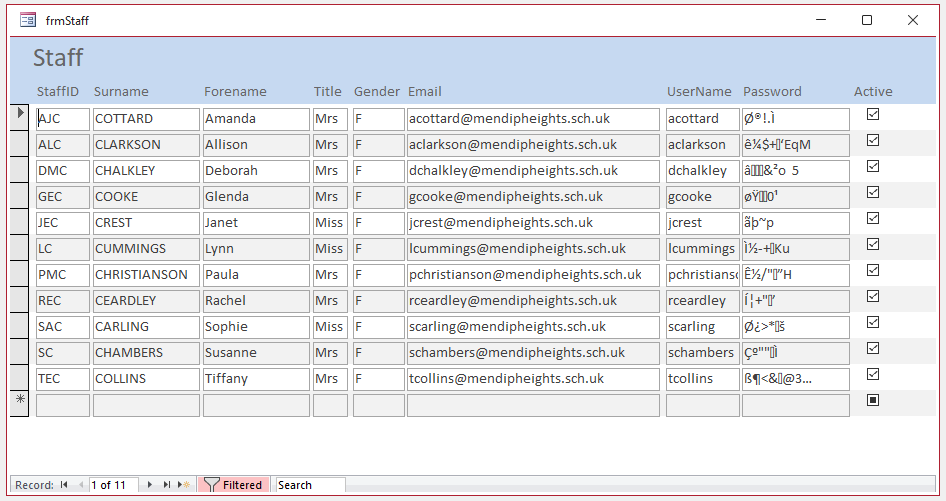
Task: Select the PMC row selector
Action: [x=20, y=274]
